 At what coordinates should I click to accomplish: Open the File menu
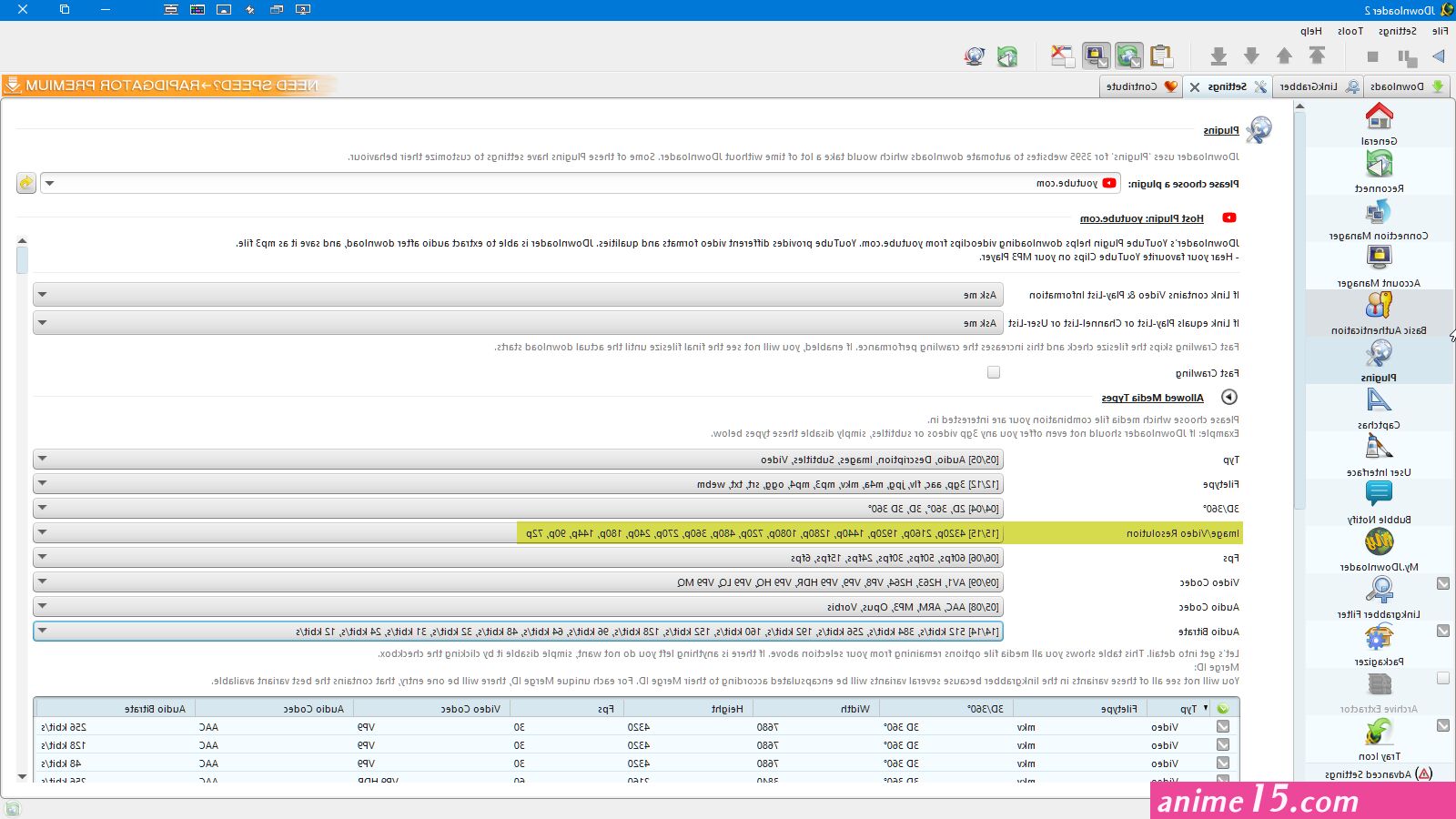pyautogui.click(x=1440, y=31)
